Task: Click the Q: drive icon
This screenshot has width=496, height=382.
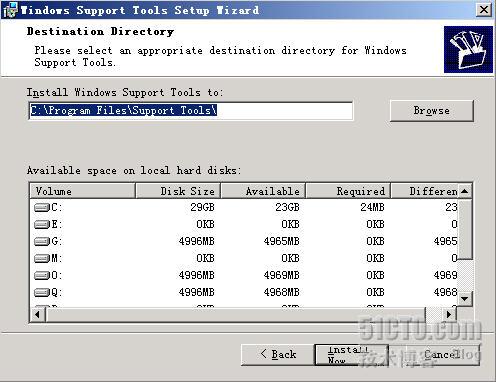Action: click(x=42, y=292)
